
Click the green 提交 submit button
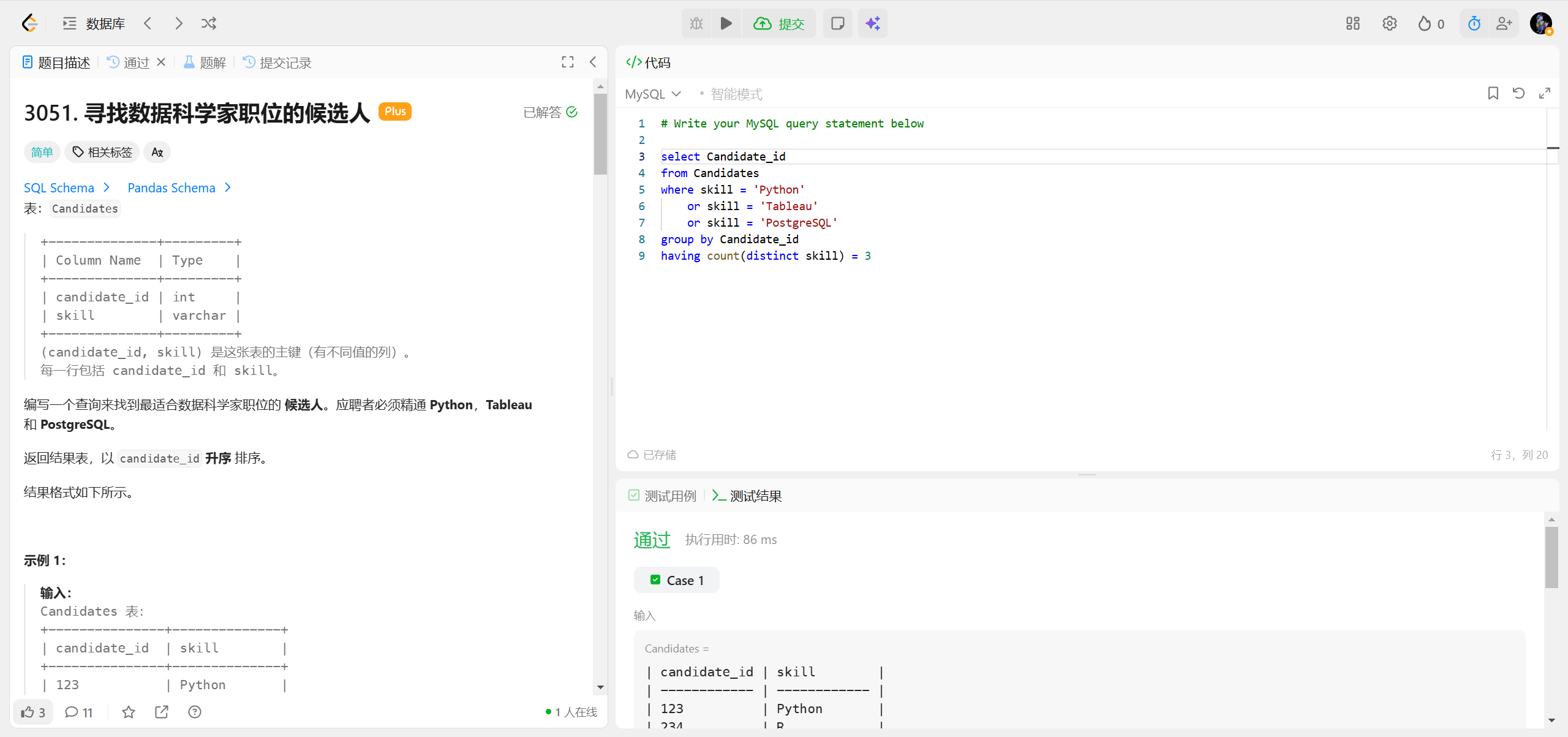coord(779,23)
